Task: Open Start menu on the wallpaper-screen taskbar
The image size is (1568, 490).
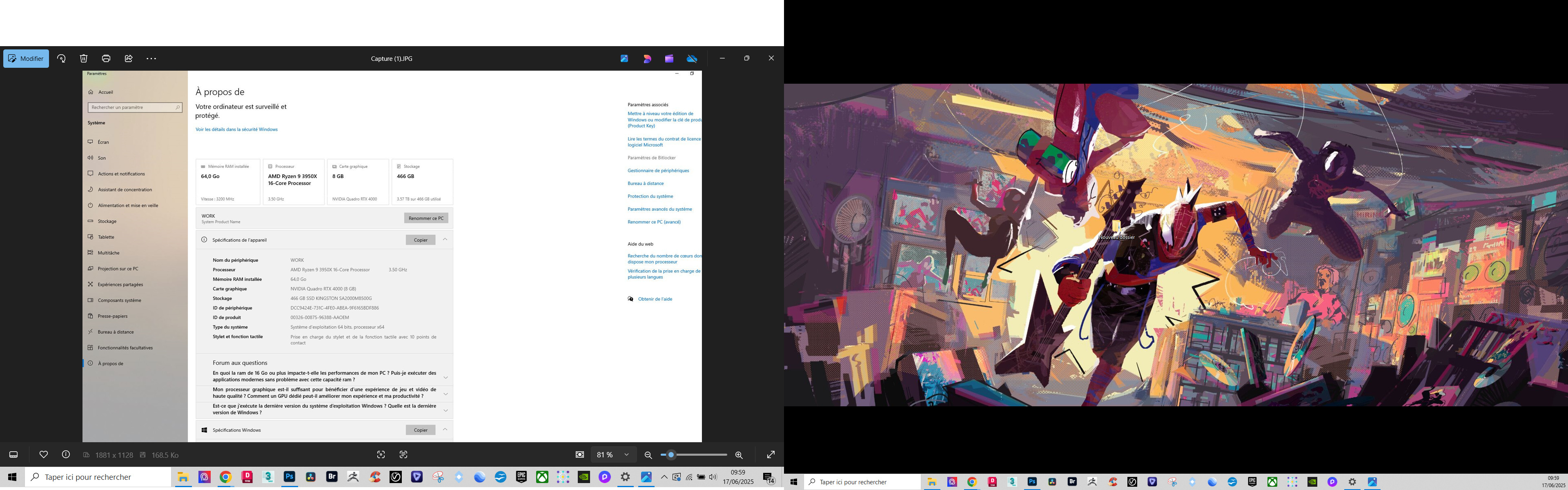Action: tap(794, 482)
